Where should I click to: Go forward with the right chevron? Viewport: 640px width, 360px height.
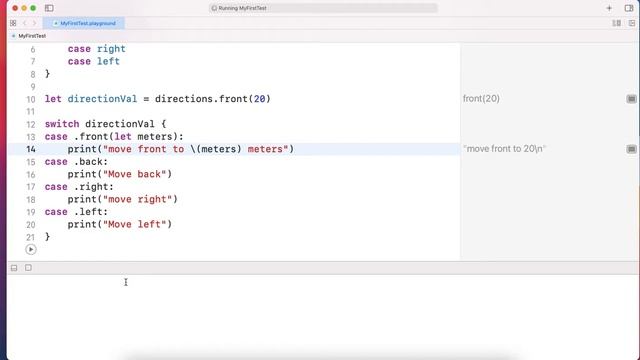[35, 23]
